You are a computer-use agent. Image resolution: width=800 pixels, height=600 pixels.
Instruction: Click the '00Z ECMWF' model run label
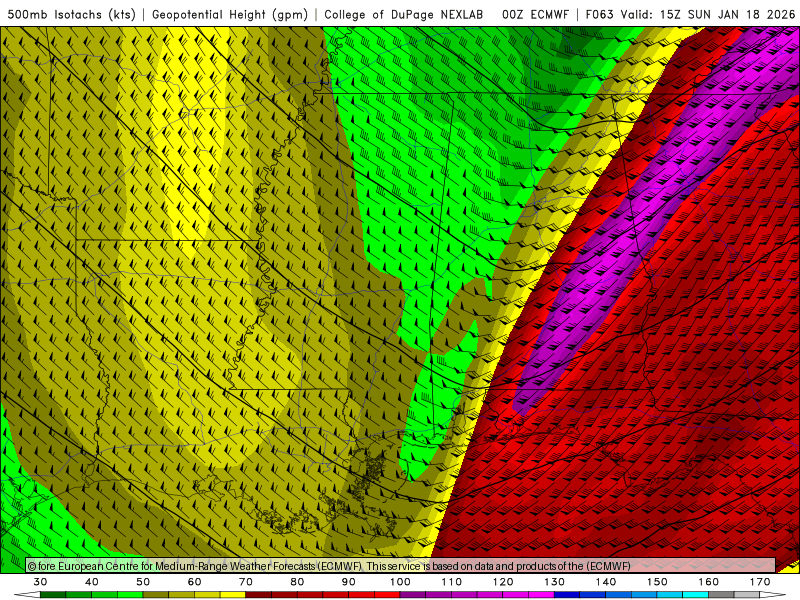click(535, 14)
